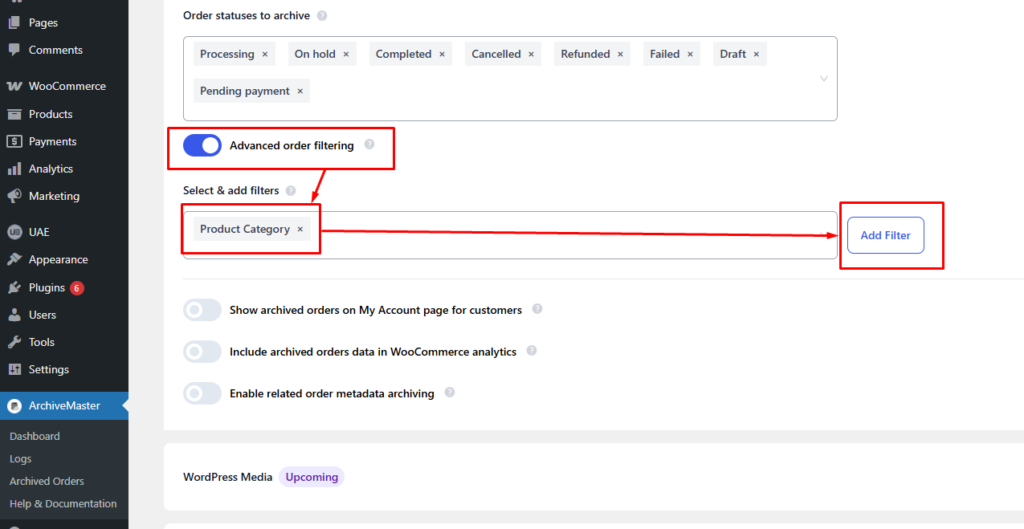Image resolution: width=1024 pixels, height=529 pixels.
Task: Disable the Advanced order filtering toggle
Action: (x=202, y=146)
